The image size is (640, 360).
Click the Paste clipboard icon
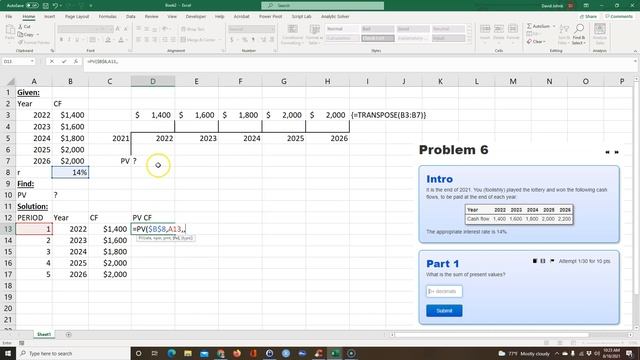pyautogui.click(x=10, y=30)
